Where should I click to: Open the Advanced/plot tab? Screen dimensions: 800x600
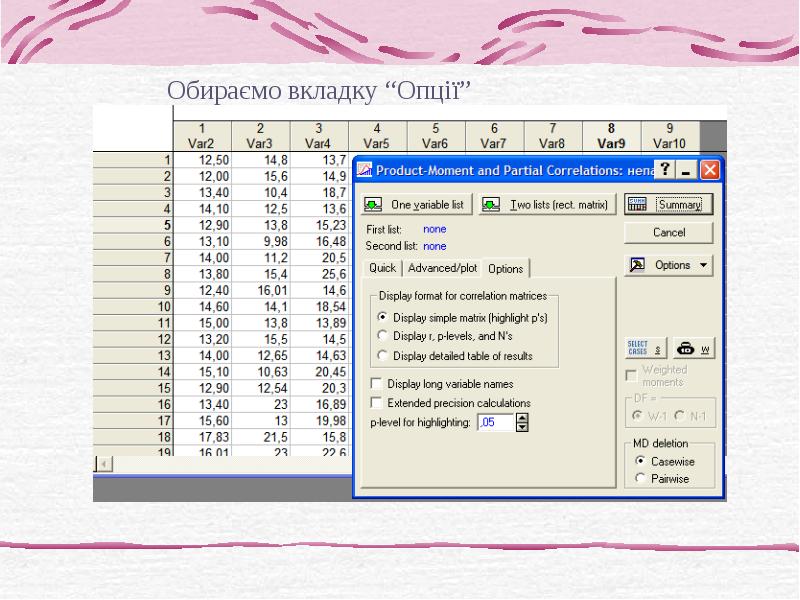442,268
